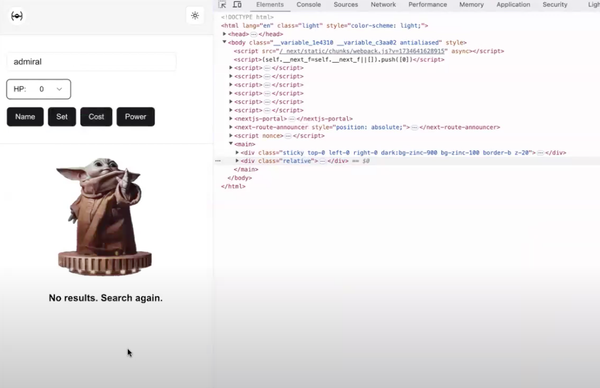
Task: Click the webpack.js script source link
Action: 362,51
